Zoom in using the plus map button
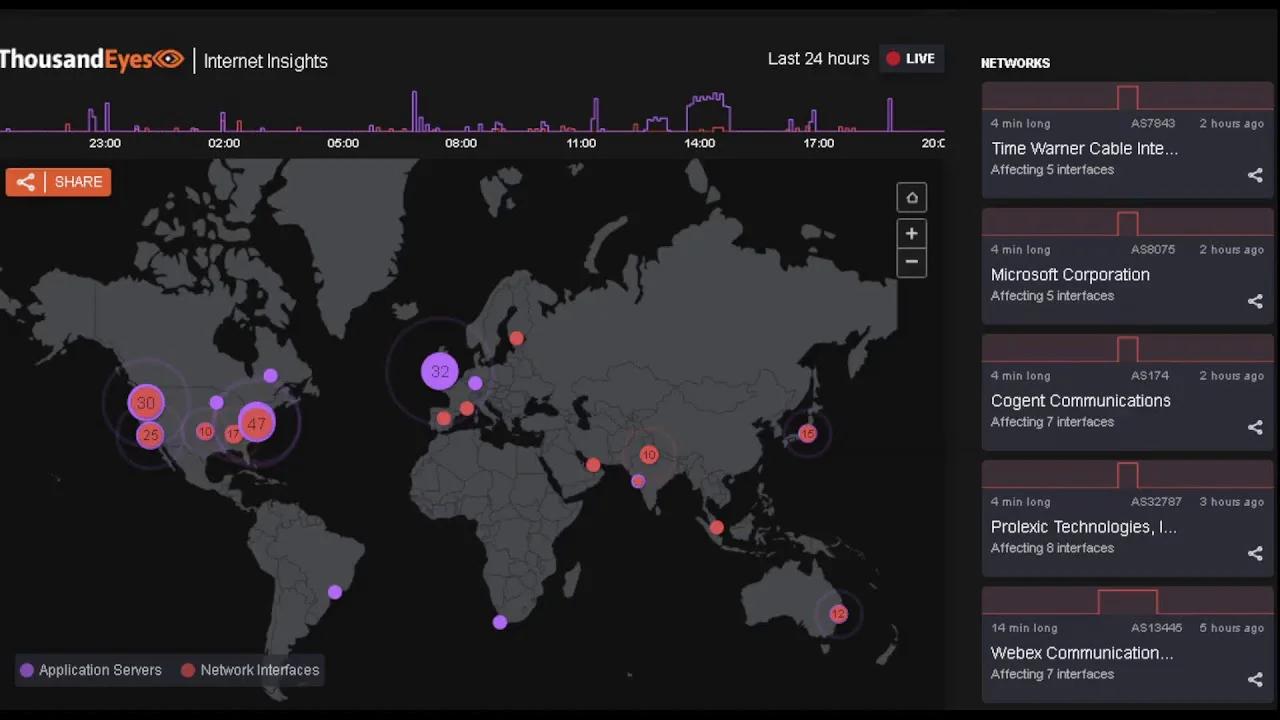The width and height of the screenshot is (1280, 720). [911, 234]
